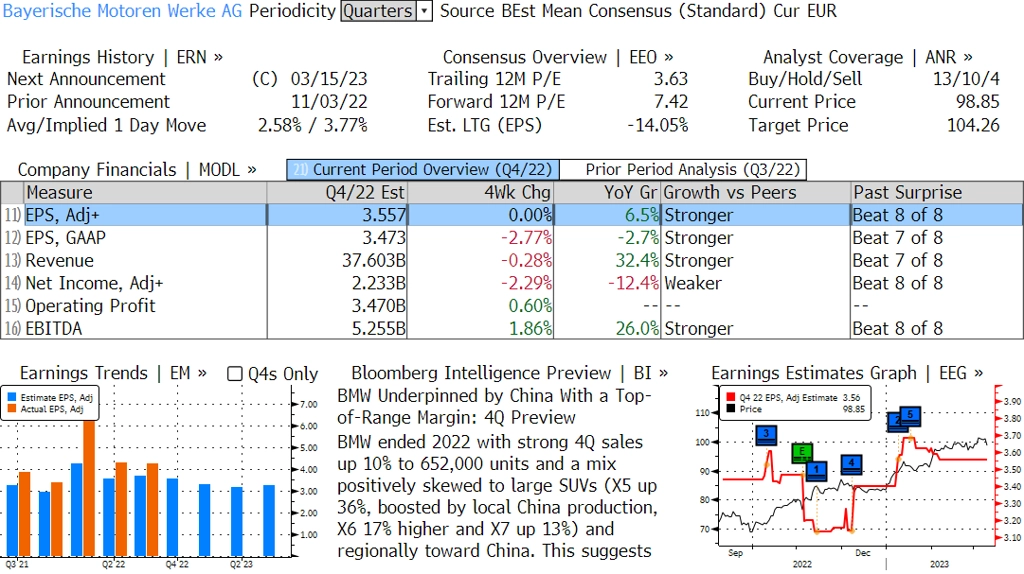Click Avg/Implied 1 Day Move value

[x=313, y=125]
